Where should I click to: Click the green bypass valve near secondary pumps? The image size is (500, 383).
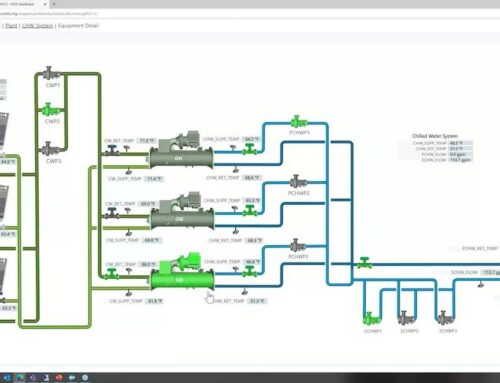pos(364,263)
